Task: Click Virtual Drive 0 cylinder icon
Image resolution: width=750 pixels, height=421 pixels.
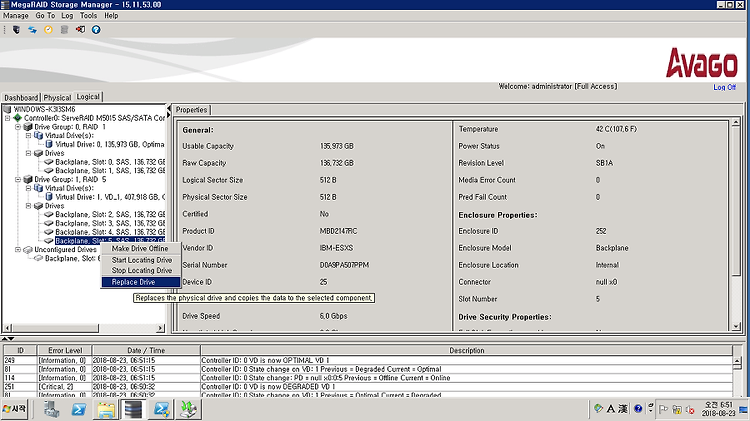Action: 49,144
